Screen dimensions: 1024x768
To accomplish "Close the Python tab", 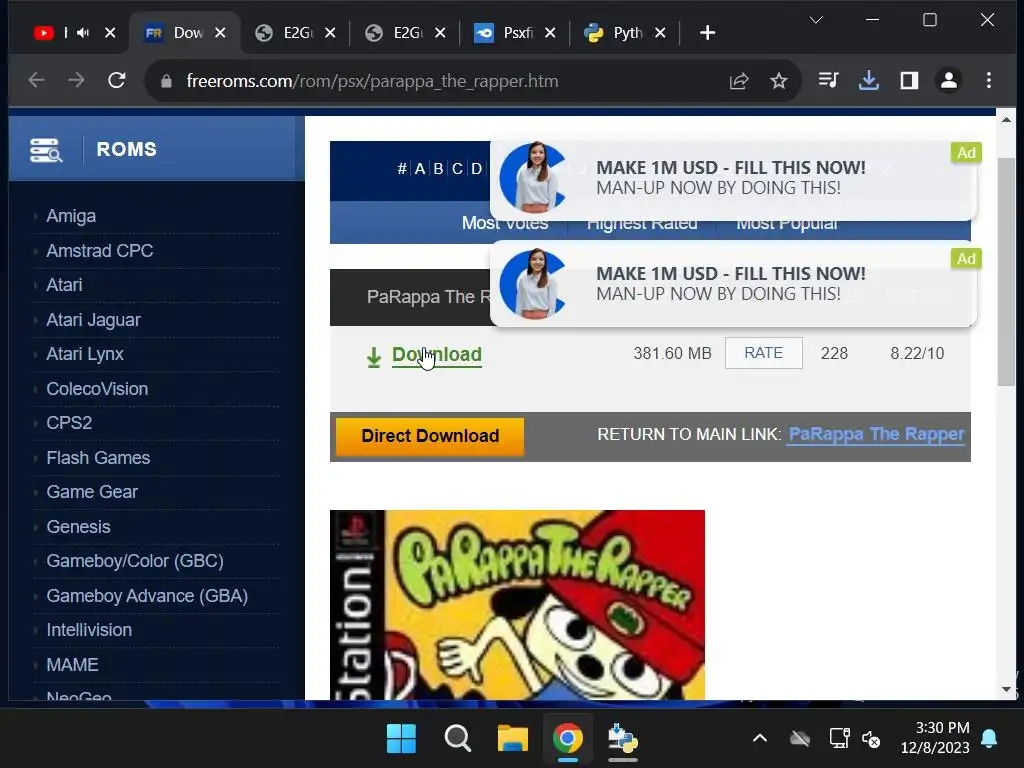I will pyautogui.click(x=660, y=33).
